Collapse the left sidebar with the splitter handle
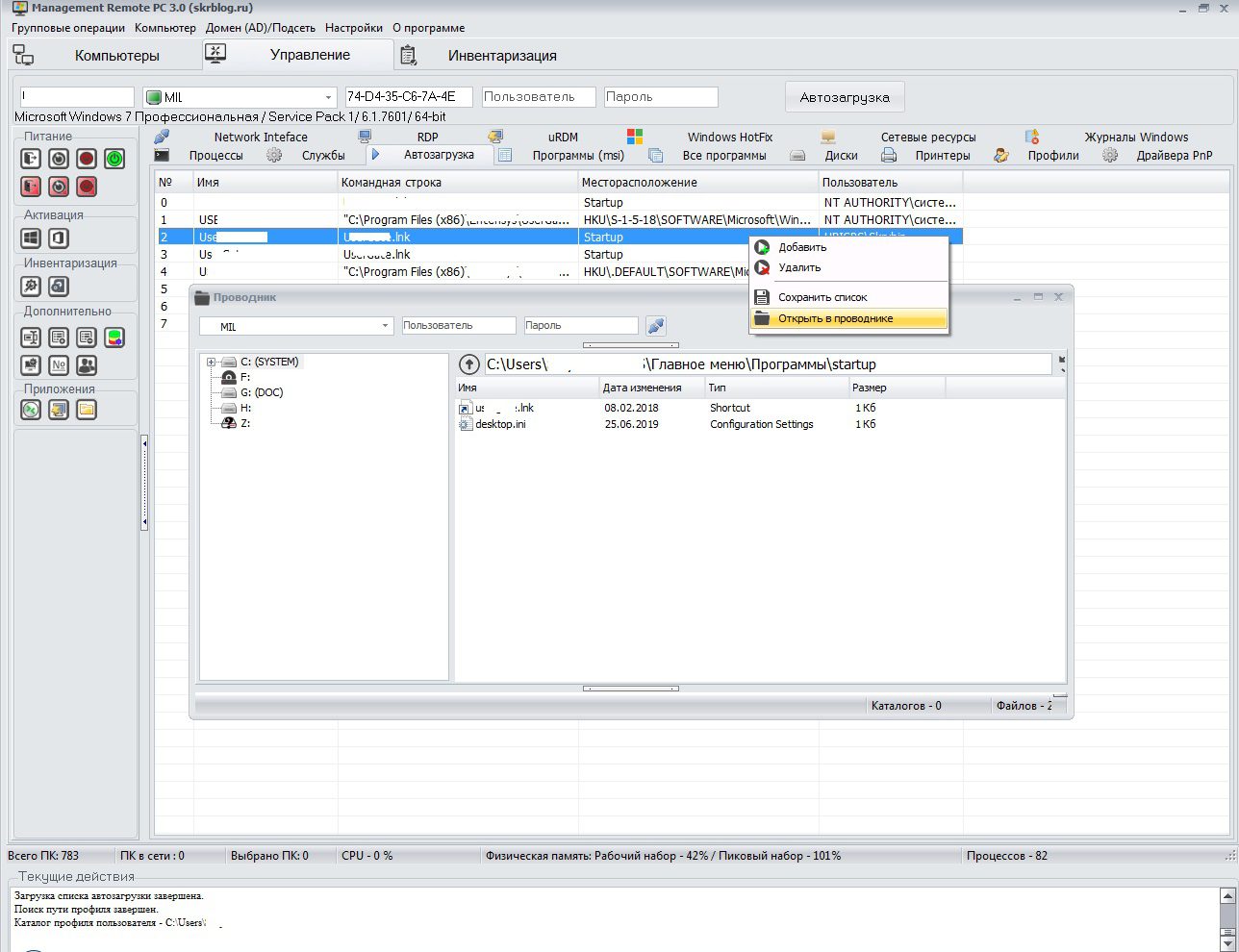Screen dimensions: 1239x952 tap(144, 482)
